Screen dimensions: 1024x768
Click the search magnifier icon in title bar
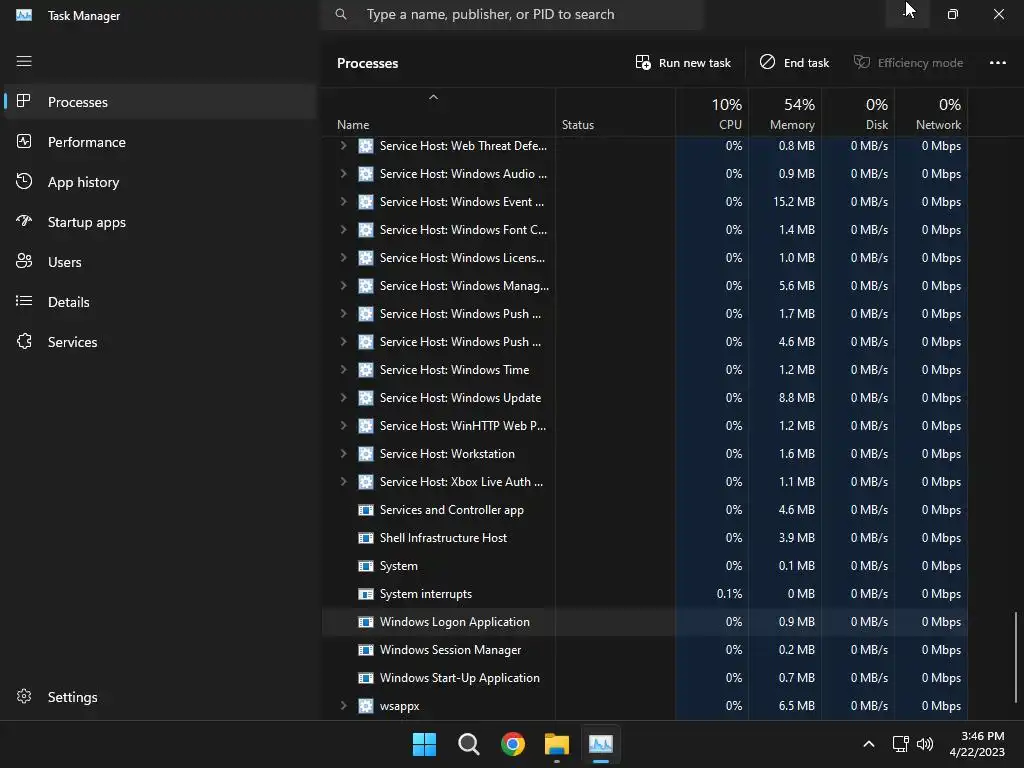pyautogui.click(x=341, y=14)
